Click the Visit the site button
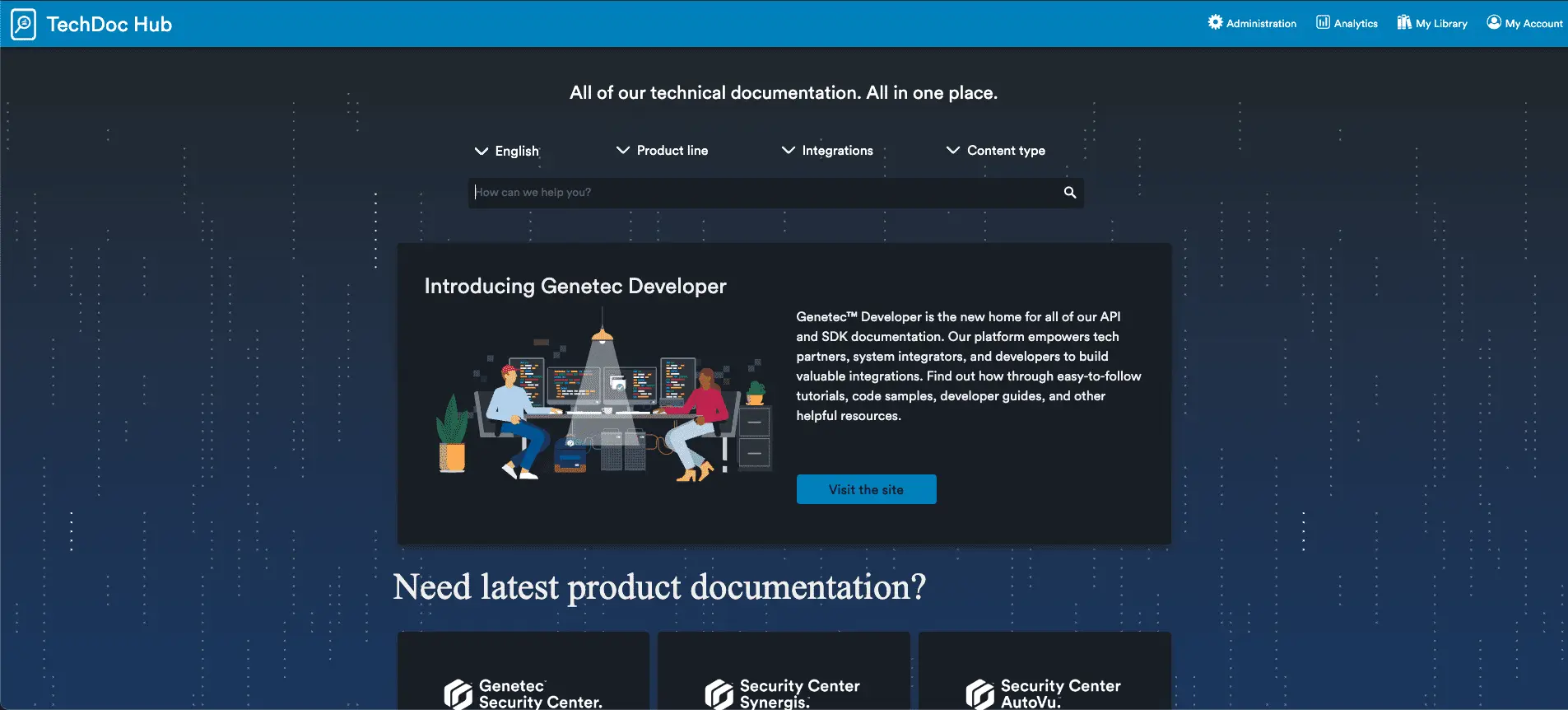This screenshot has height=710, width=1568. [866, 489]
